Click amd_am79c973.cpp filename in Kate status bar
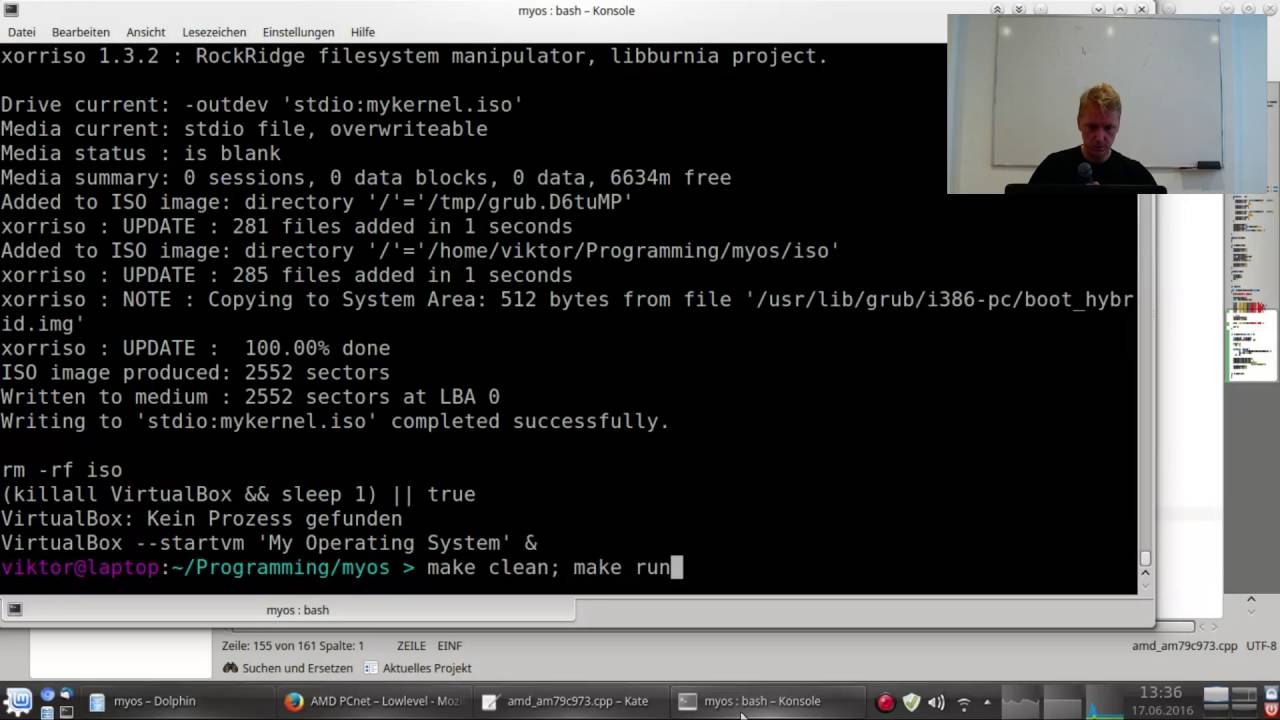This screenshot has height=720, width=1280. coord(1185,646)
